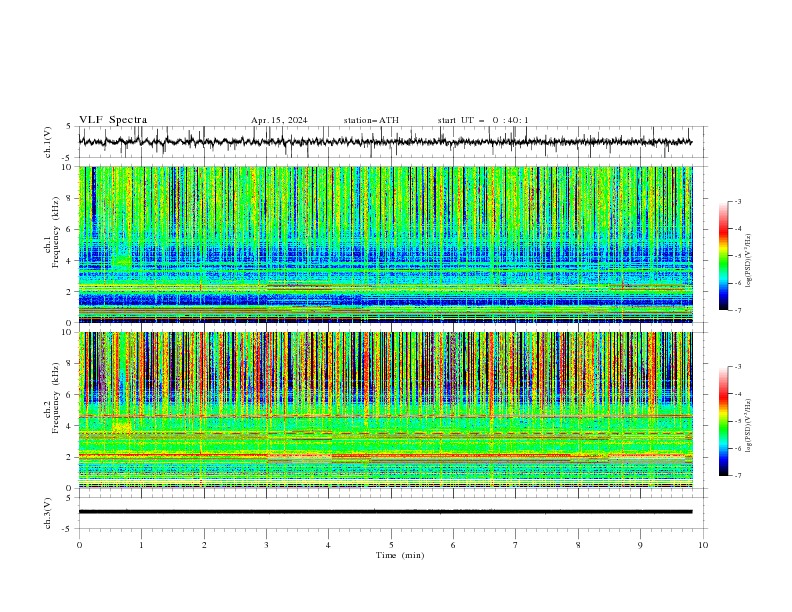Click the time axis tick label '9'
Viewport: 792px width, 612px height.
641,545
